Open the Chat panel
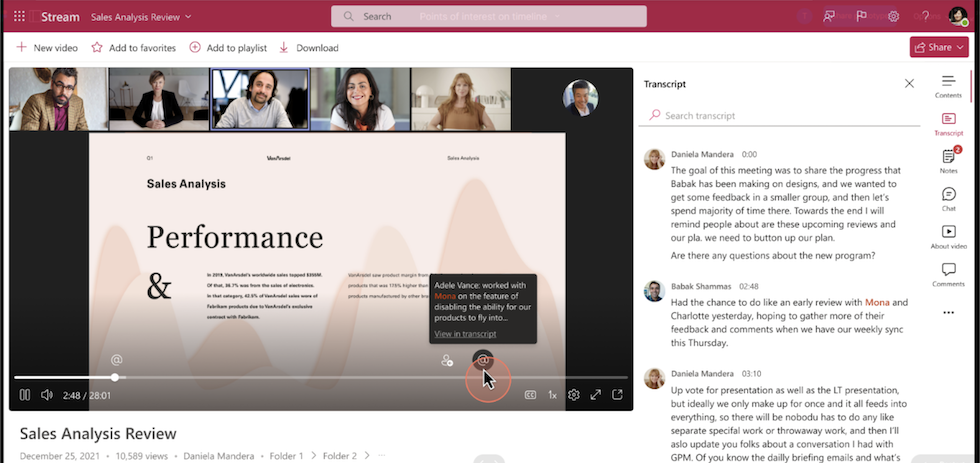Image resolution: width=980 pixels, height=463 pixels. click(948, 199)
